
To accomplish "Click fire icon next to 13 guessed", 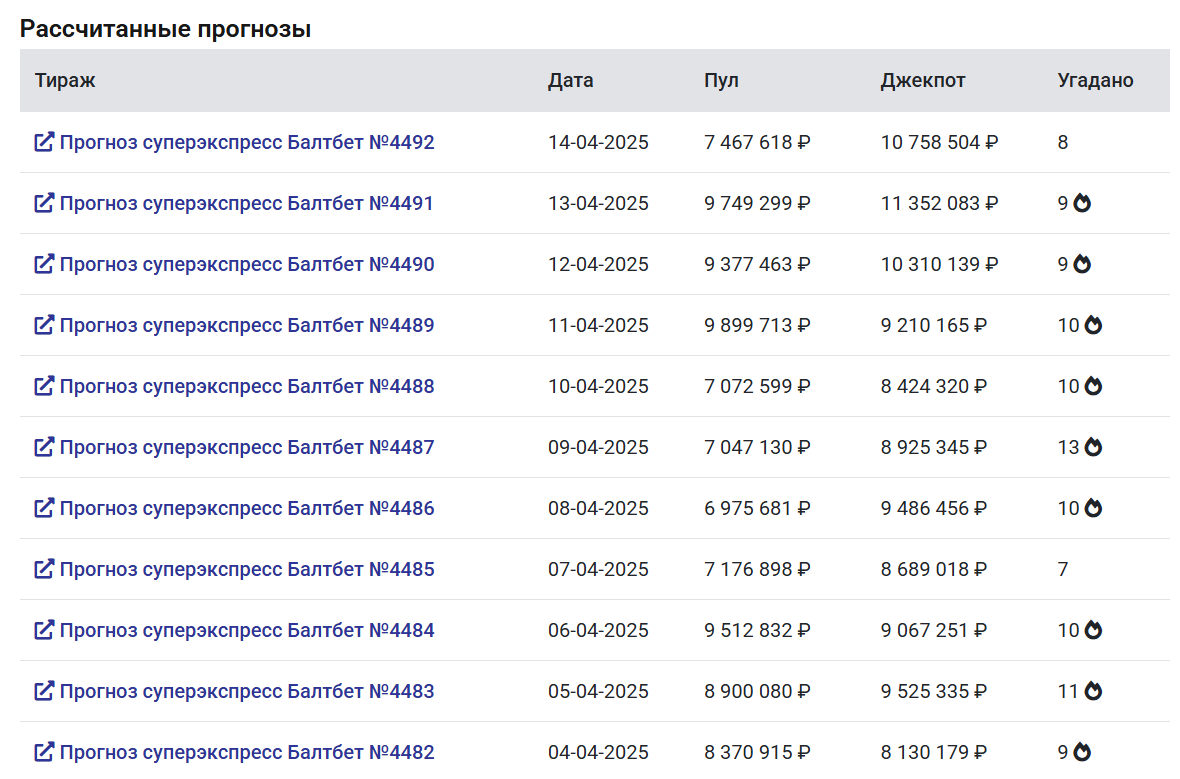I will pos(1093,447).
